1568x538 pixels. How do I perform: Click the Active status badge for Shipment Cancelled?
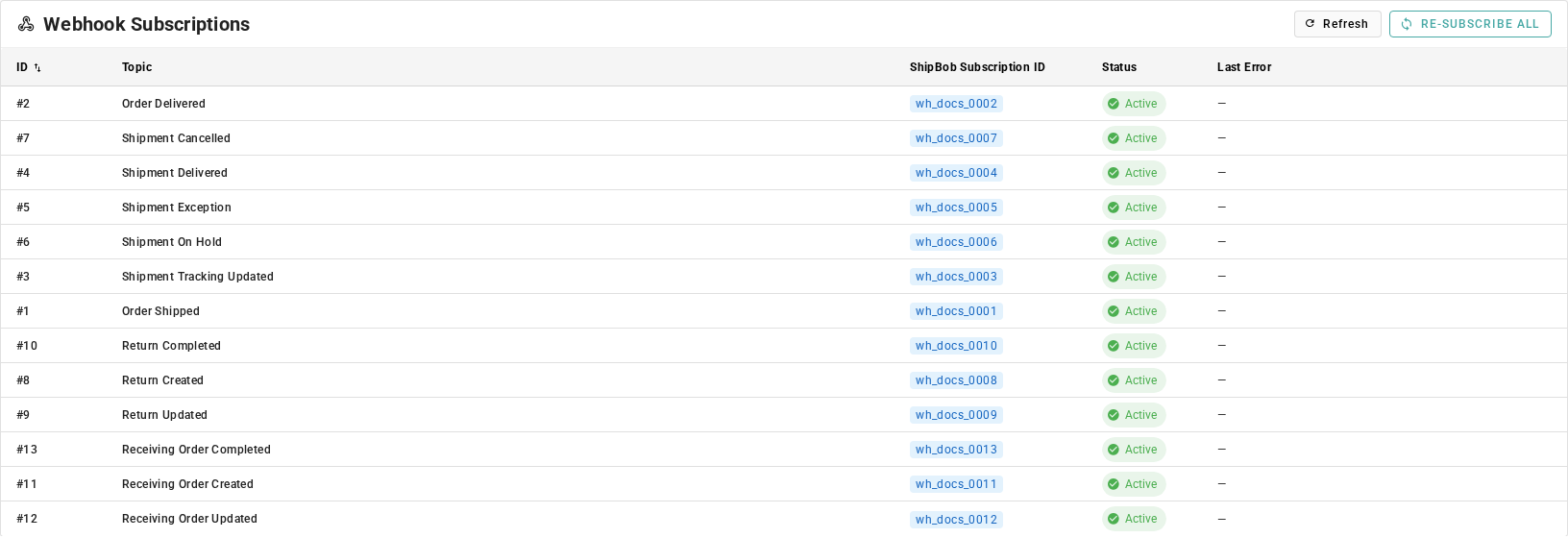pos(1134,138)
